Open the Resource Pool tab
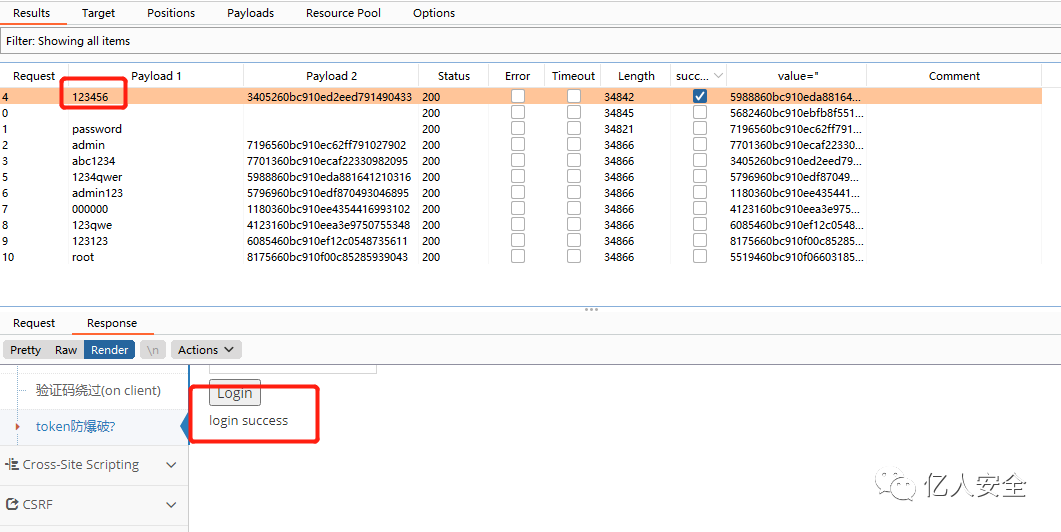This screenshot has width=1061, height=532. click(x=343, y=13)
